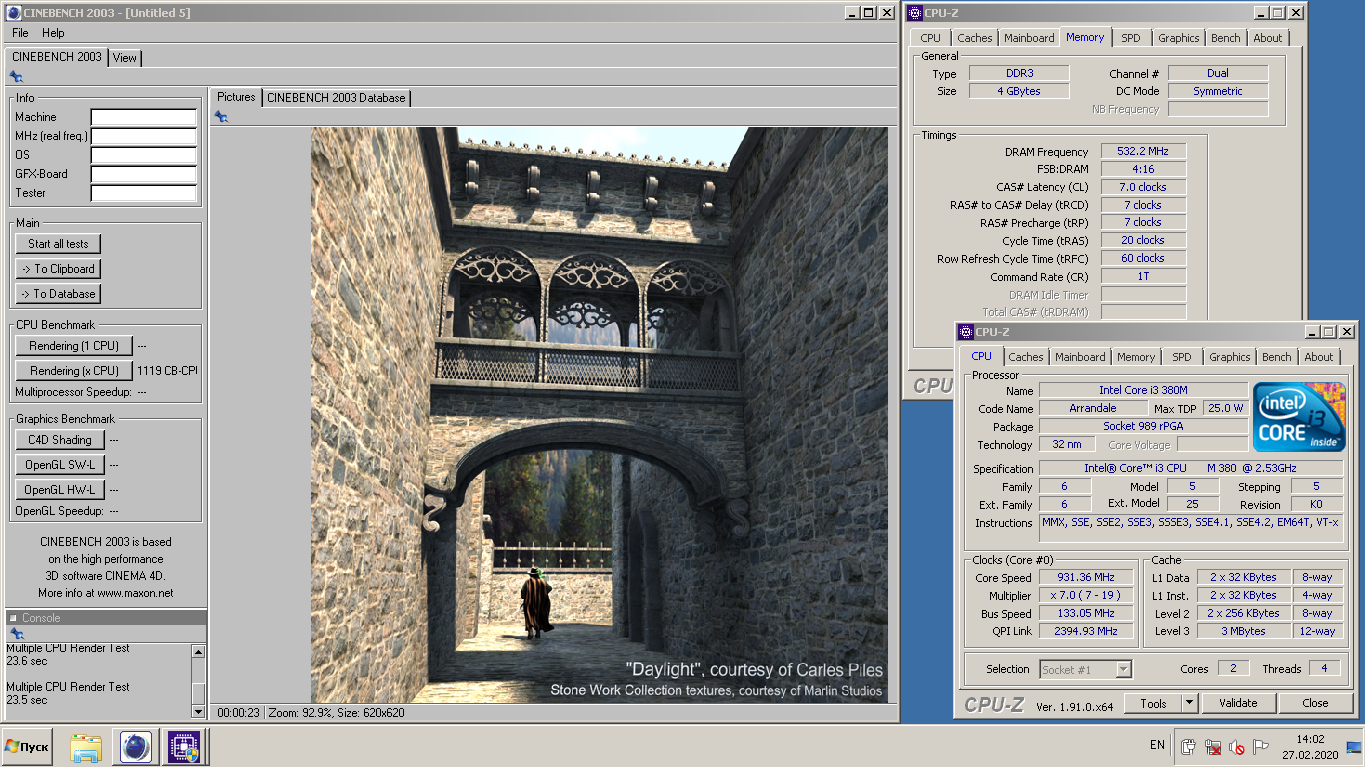Screen dimensions: 1365x767
Task: Activate the CPU-Z taskbar icon
Action: pos(184,747)
